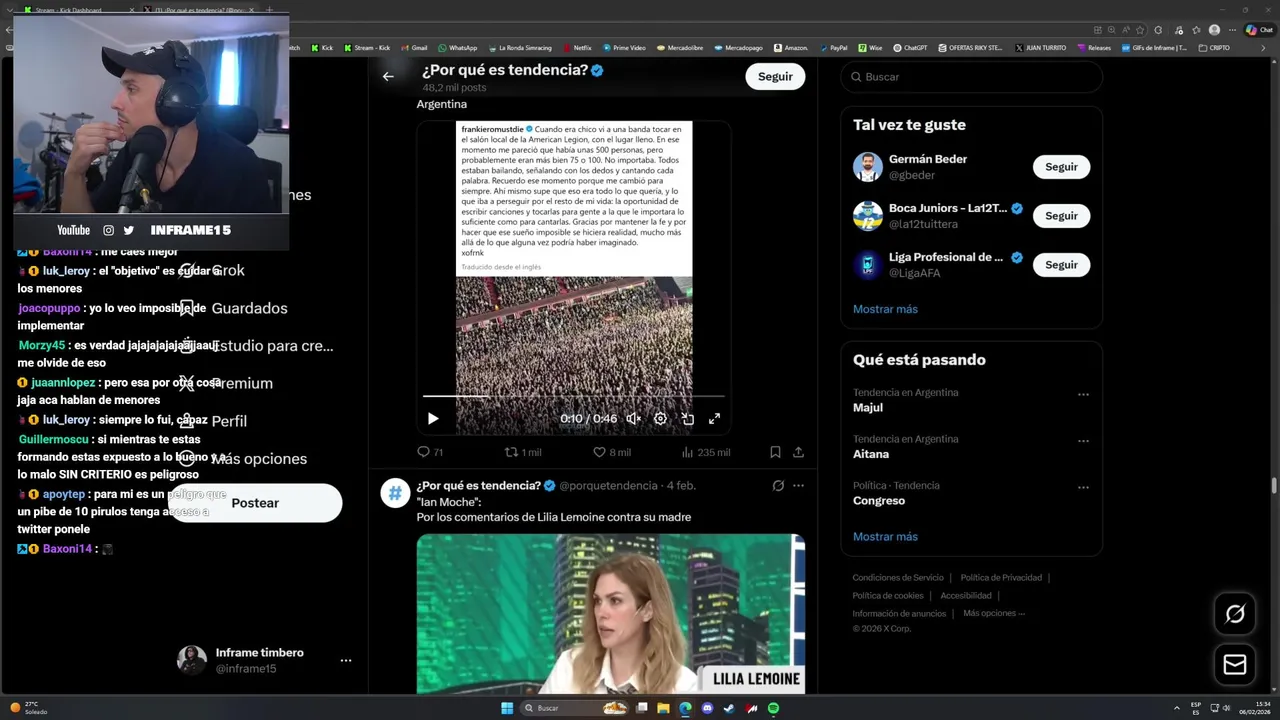Open the Congreso trending topic

[x=879, y=501]
